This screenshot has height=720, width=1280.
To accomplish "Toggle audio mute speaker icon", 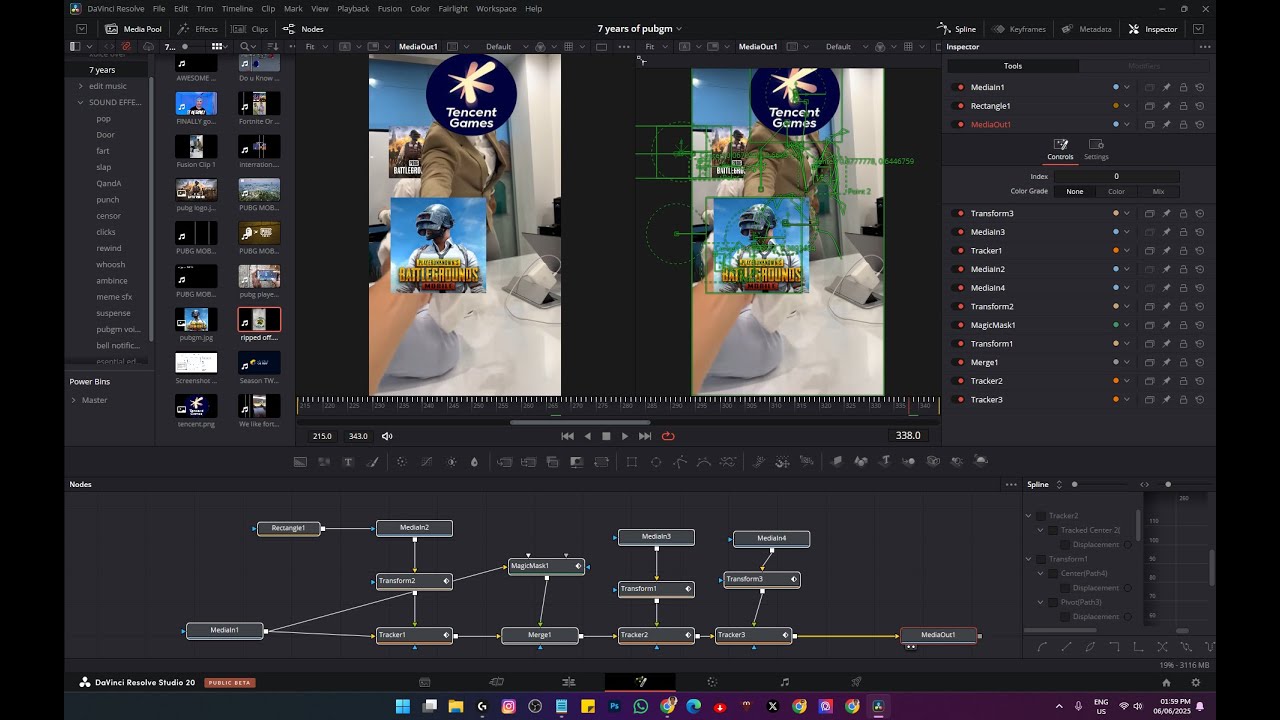I will tap(387, 436).
